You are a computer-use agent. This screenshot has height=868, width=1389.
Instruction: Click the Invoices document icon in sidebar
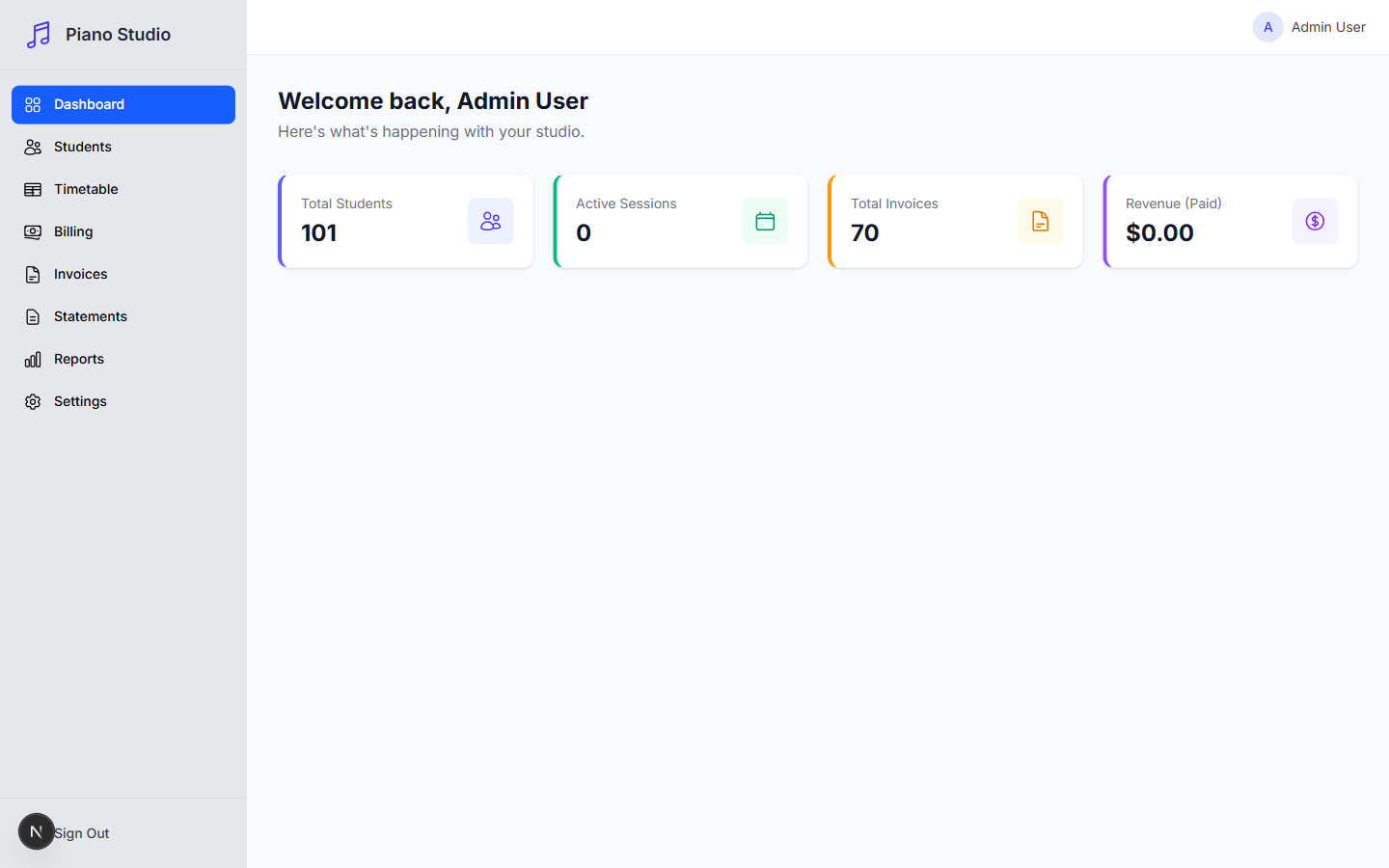(33, 274)
